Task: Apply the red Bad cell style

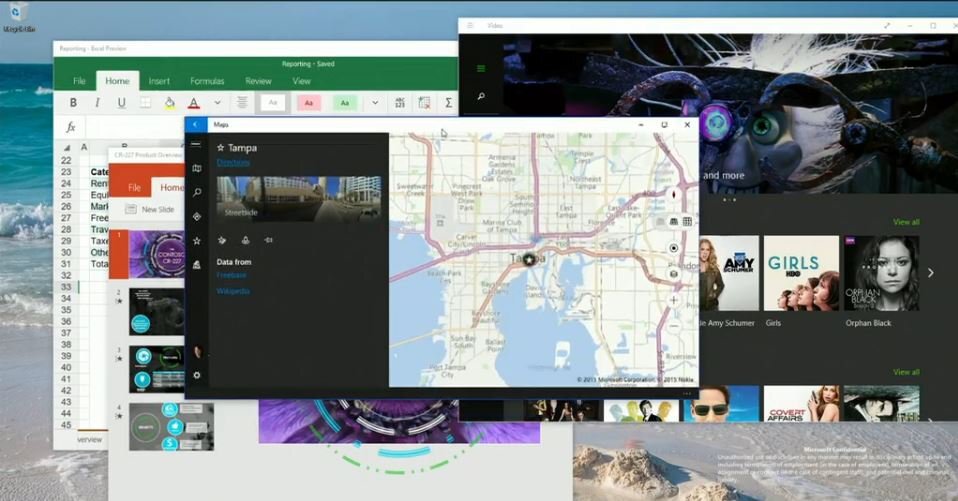Action: point(309,103)
